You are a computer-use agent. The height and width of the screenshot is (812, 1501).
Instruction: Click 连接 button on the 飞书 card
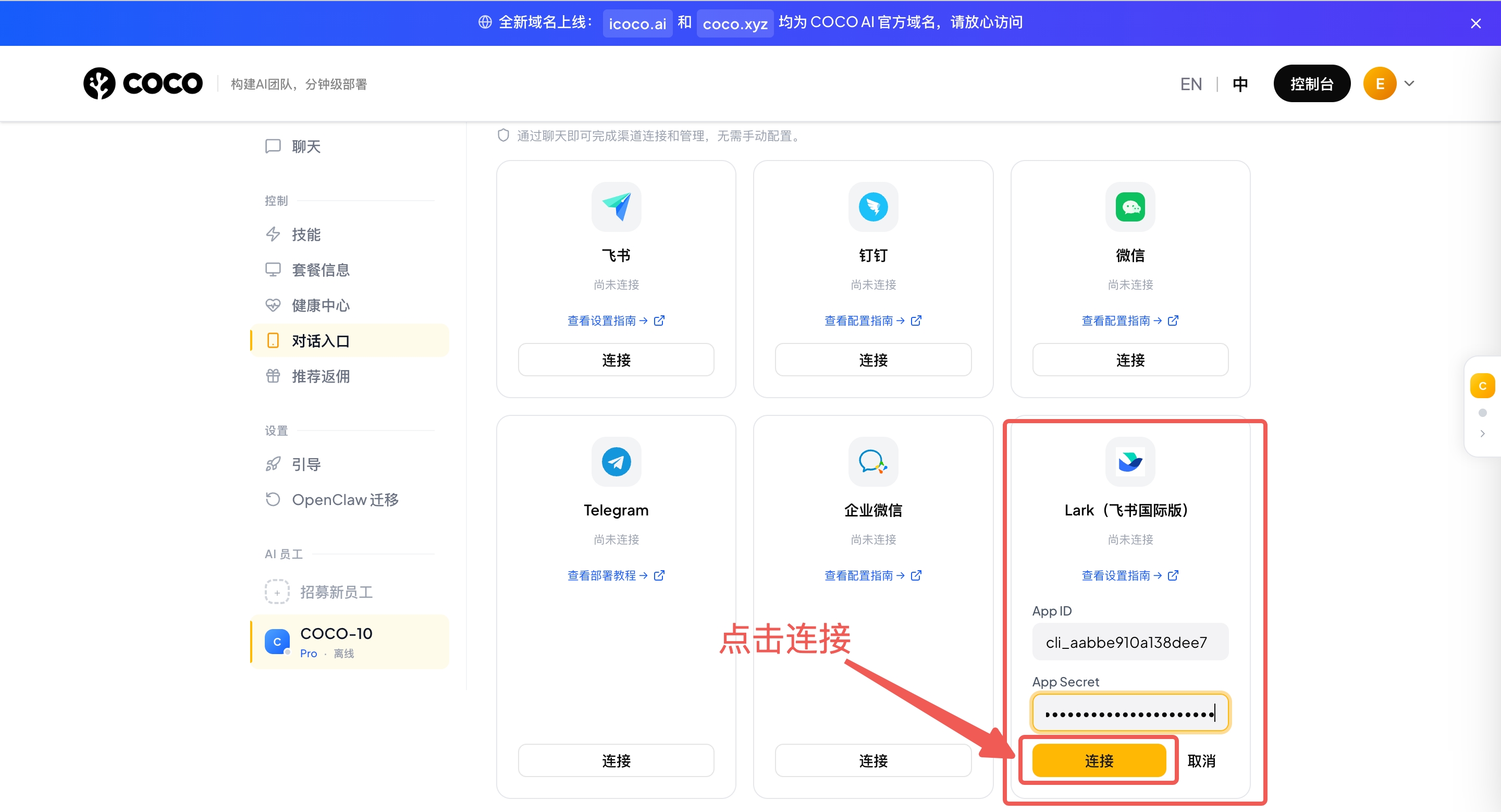pos(616,360)
